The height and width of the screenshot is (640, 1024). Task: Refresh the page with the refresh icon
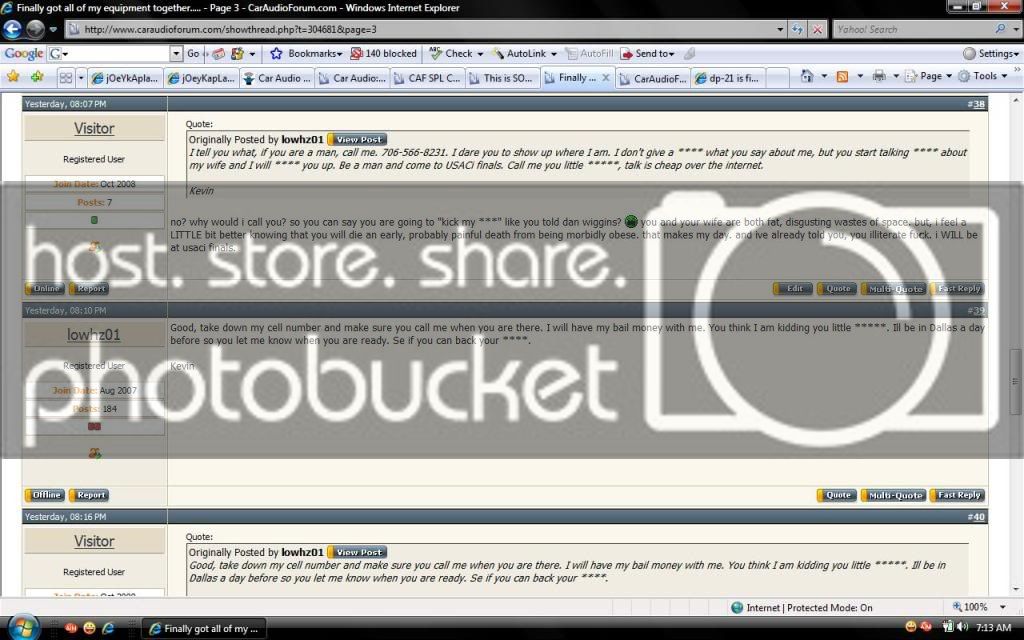(797, 29)
